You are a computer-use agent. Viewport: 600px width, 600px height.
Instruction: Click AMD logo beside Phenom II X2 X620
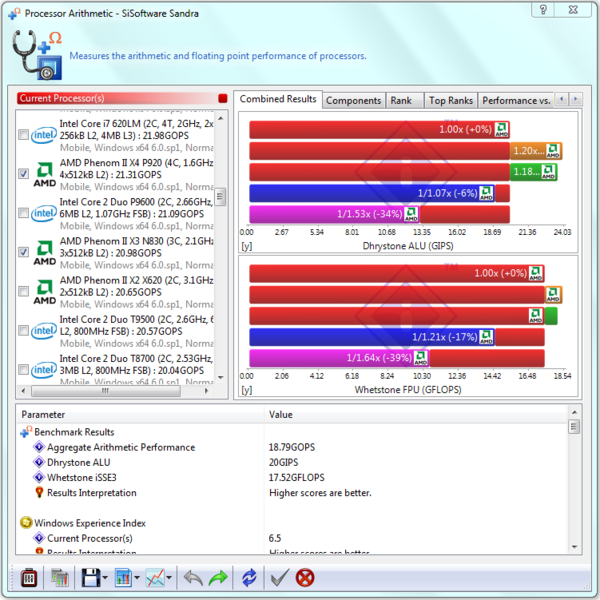(x=44, y=292)
